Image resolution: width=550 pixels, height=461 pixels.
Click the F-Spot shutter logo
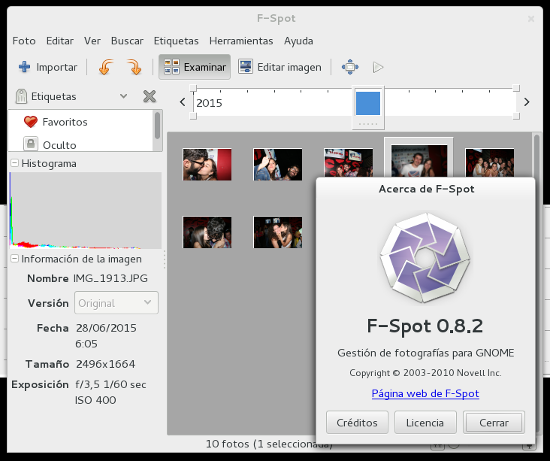click(x=425, y=258)
